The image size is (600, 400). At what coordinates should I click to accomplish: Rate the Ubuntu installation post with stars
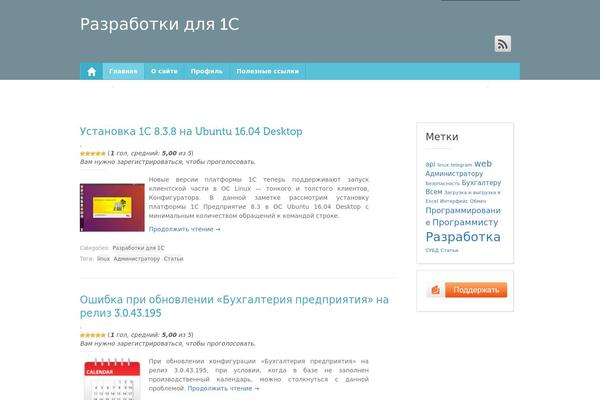click(x=93, y=153)
